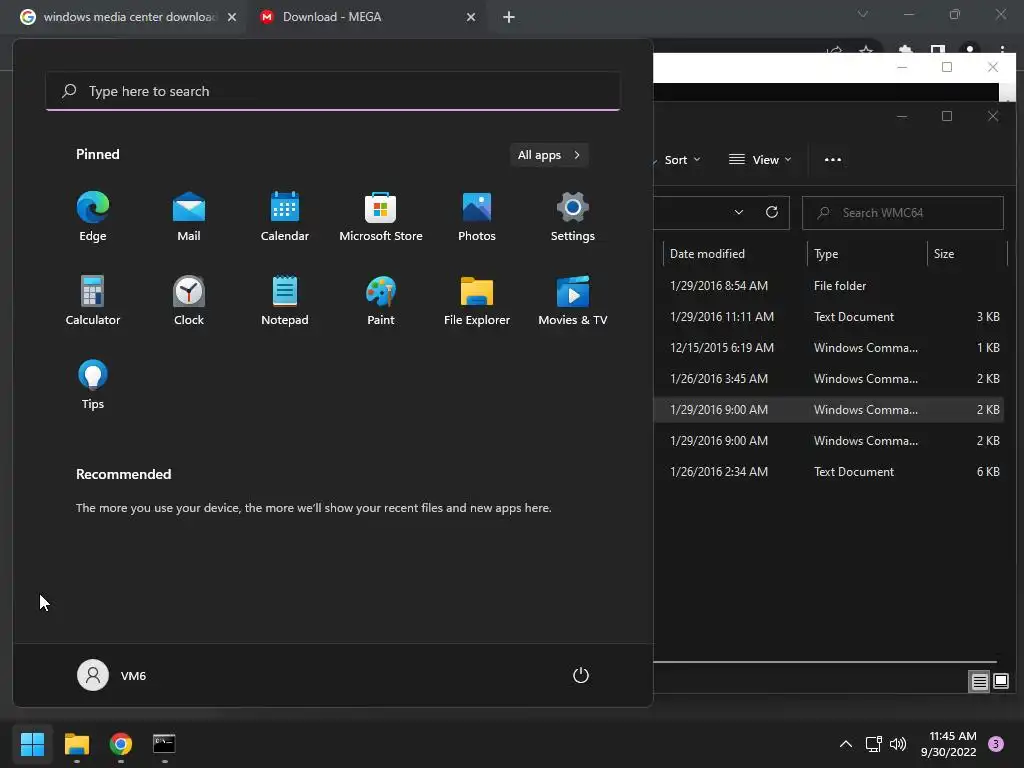Open the Calculator app
This screenshot has height=768, width=1024.
click(93, 301)
